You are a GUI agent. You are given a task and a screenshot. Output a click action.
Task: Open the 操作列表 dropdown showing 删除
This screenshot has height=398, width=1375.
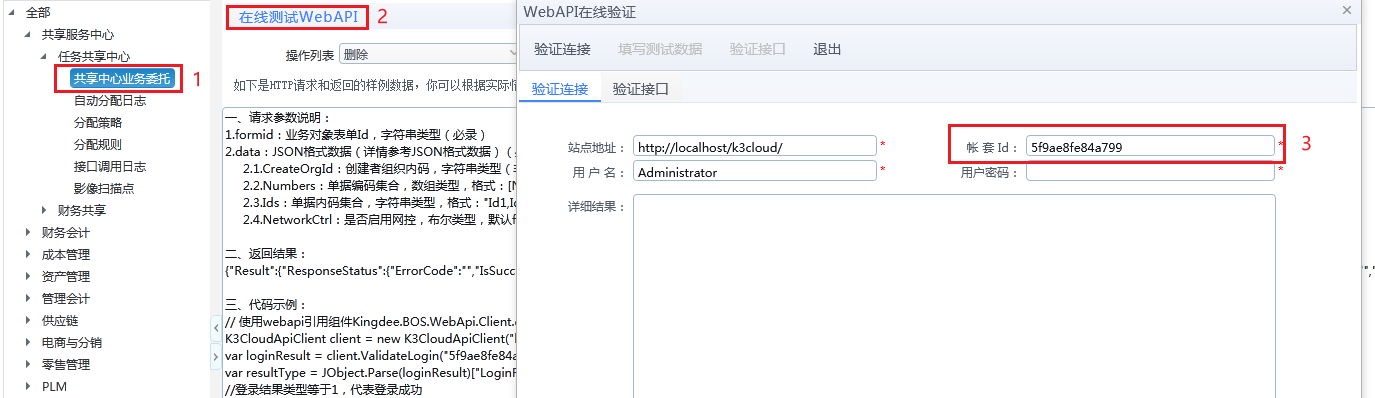click(x=427, y=54)
